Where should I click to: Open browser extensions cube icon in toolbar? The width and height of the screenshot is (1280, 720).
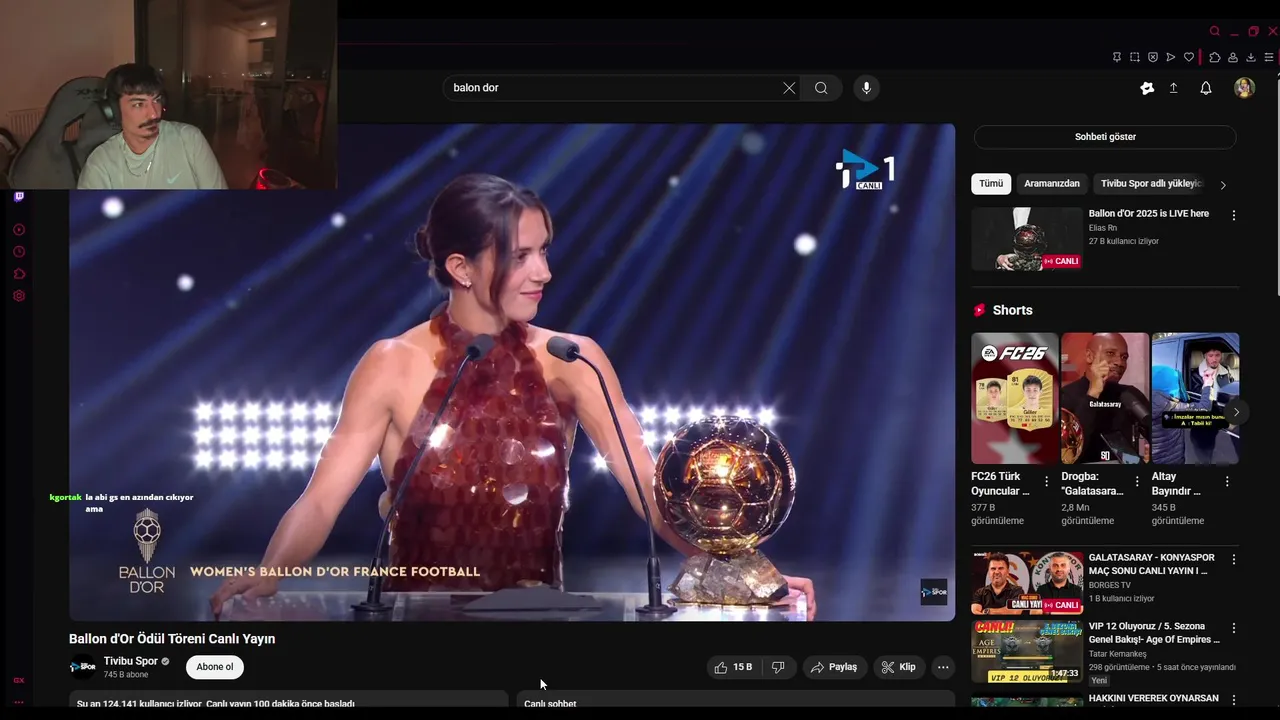tap(1214, 58)
